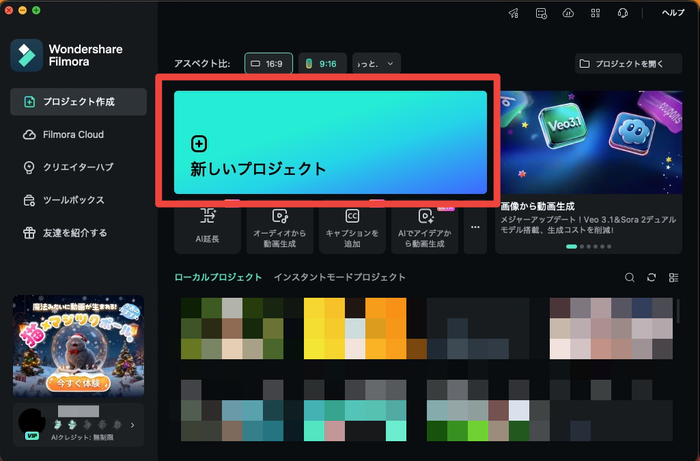Click the black profile avatar

(32, 422)
